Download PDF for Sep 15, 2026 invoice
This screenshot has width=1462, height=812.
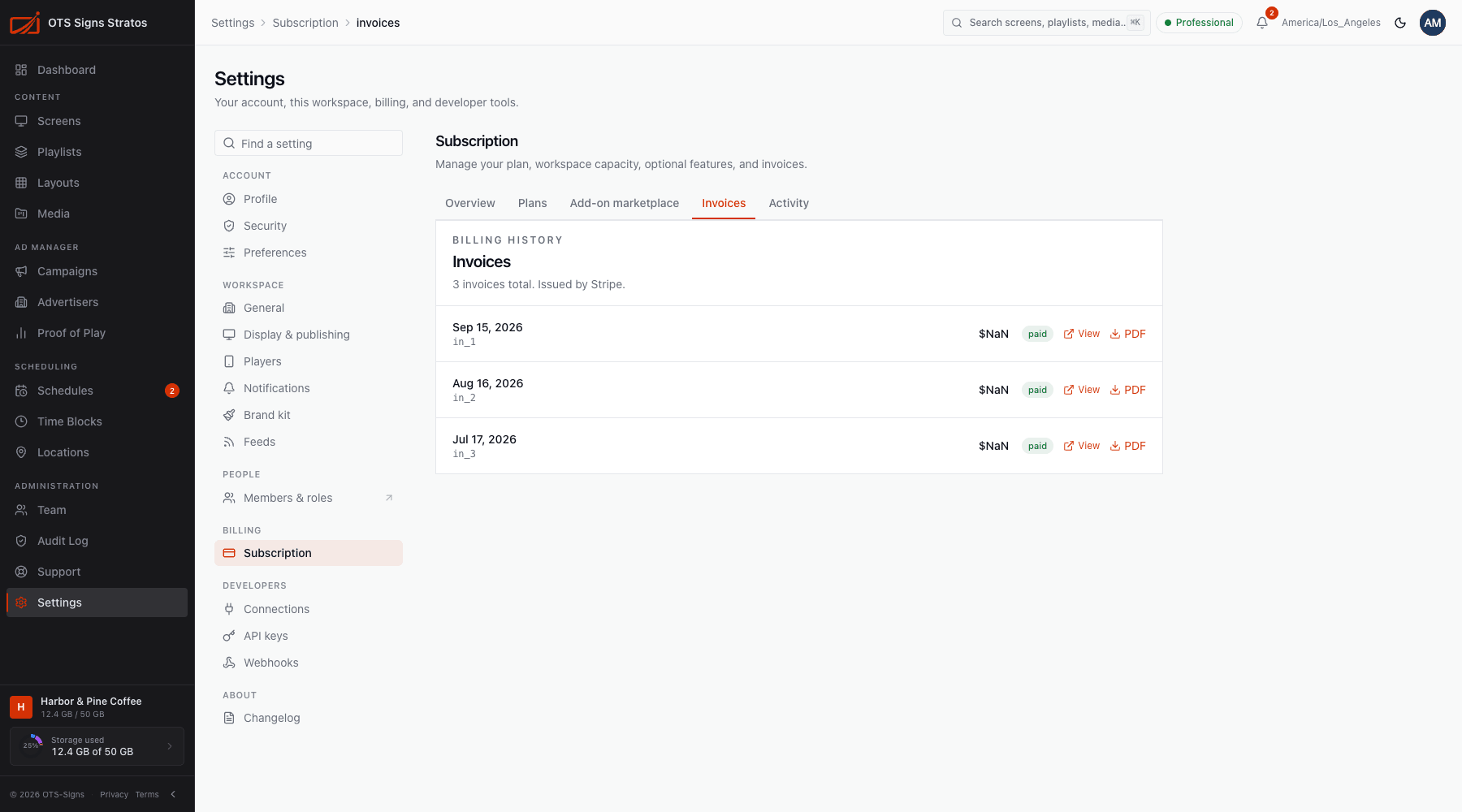click(x=1128, y=334)
